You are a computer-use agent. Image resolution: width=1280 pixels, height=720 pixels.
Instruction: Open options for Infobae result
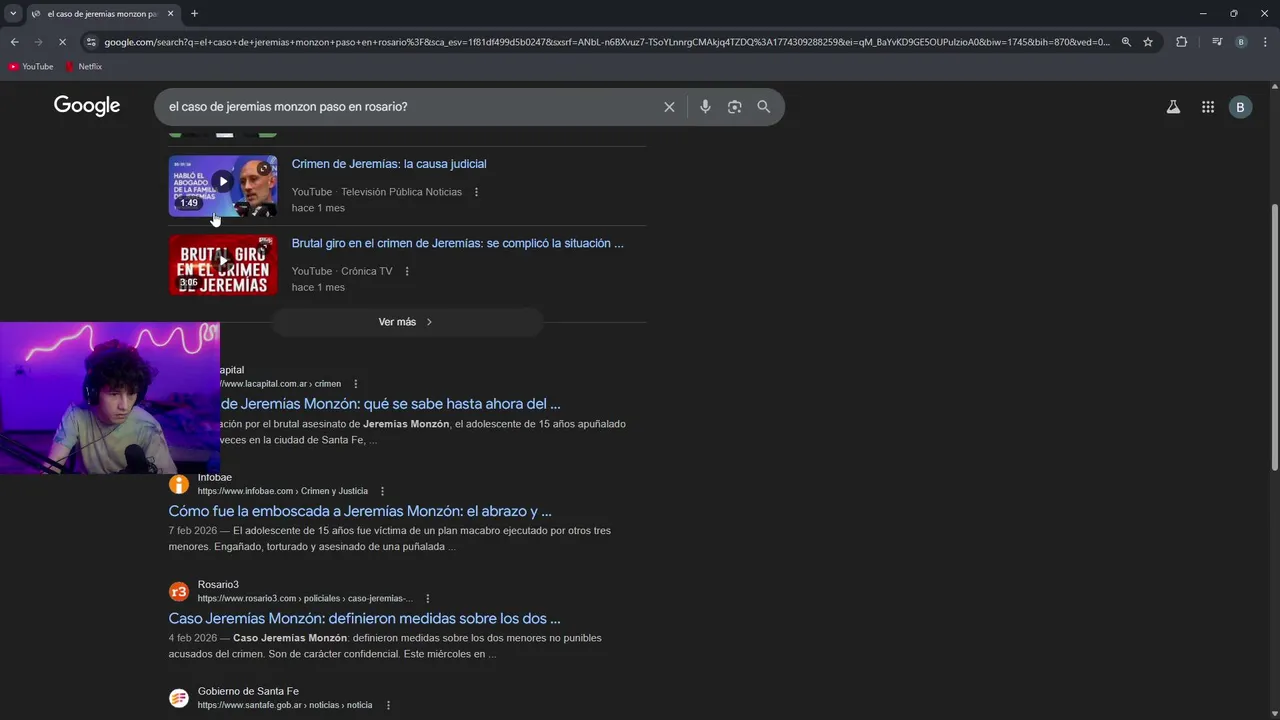tap(382, 491)
